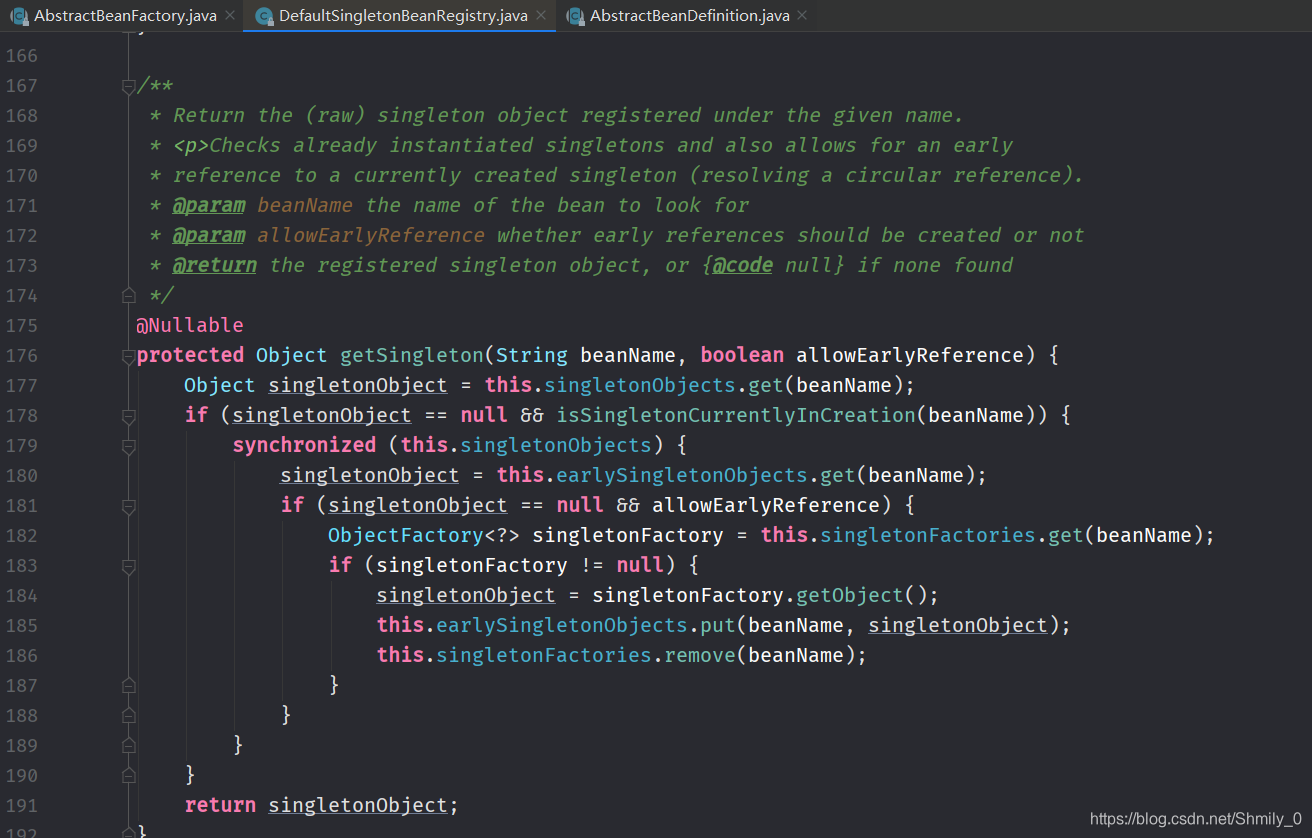Click the boolean keyword on line 176

(742, 355)
